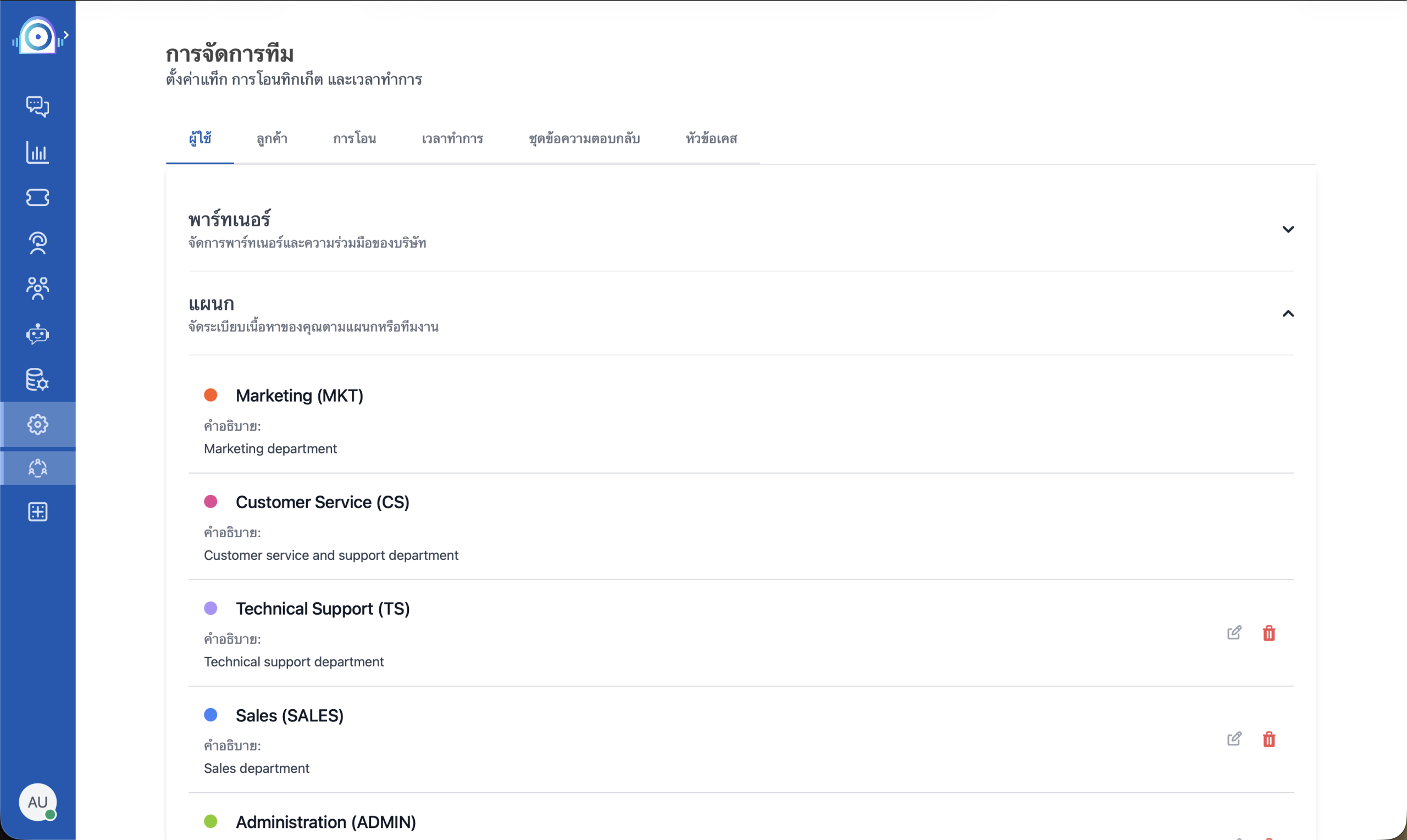Image resolution: width=1407 pixels, height=840 pixels.
Task: Click edit icon for Technical Support
Action: [x=1234, y=633]
